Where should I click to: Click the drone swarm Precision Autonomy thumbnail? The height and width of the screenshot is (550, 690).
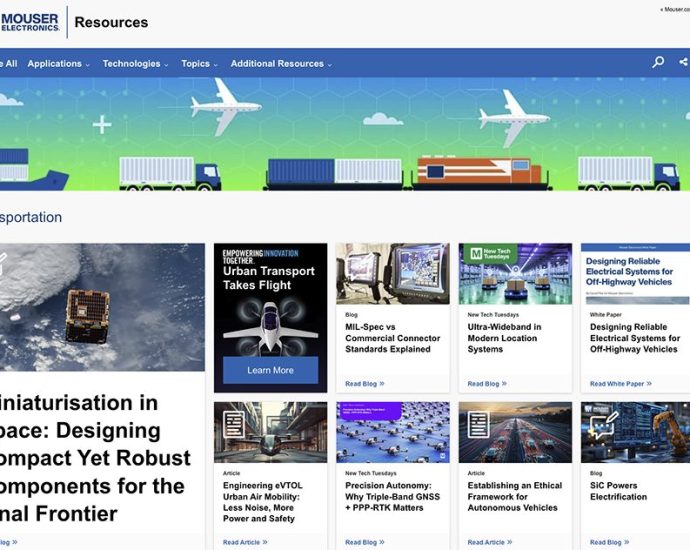pyautogui.click(x=393, y=432)
